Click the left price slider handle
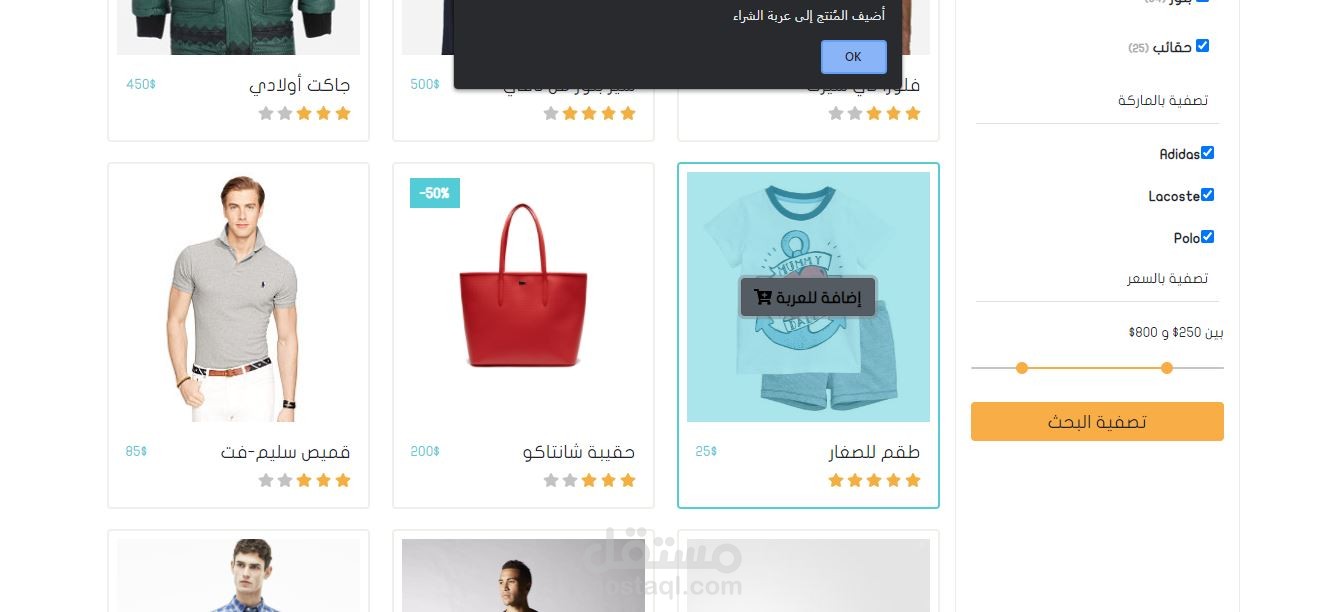1326x612 pixels. (1022, 368)
